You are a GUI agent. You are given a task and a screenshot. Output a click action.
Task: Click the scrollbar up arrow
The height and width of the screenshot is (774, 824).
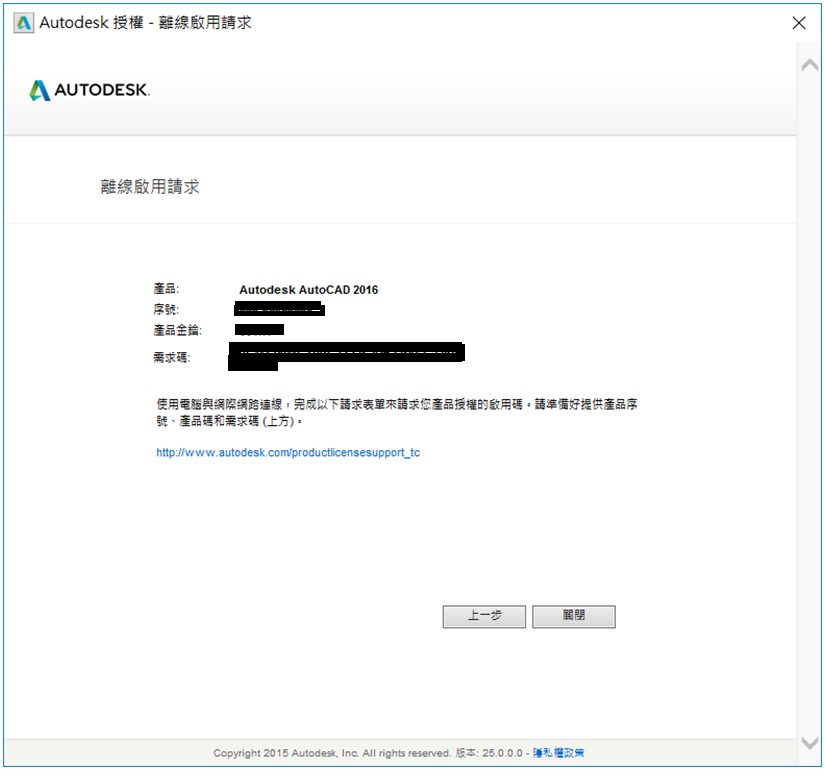(810, 65)
